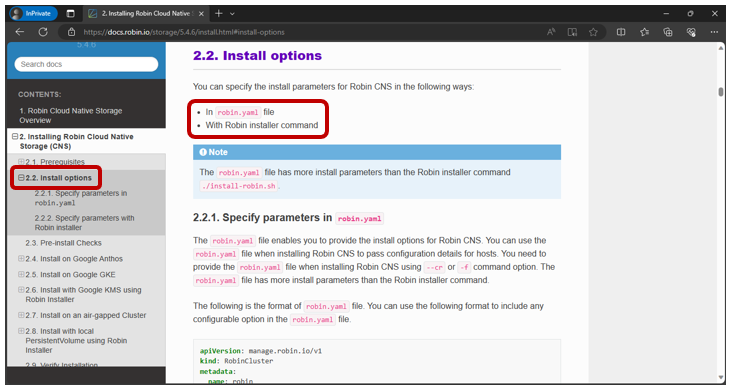The image size is (733, 390).
Task: Add this page to favorites star
Action: click(593, 32)
